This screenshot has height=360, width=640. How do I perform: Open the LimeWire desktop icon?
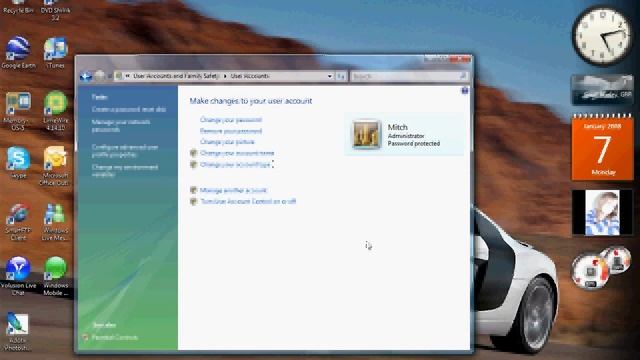[55, 110]
